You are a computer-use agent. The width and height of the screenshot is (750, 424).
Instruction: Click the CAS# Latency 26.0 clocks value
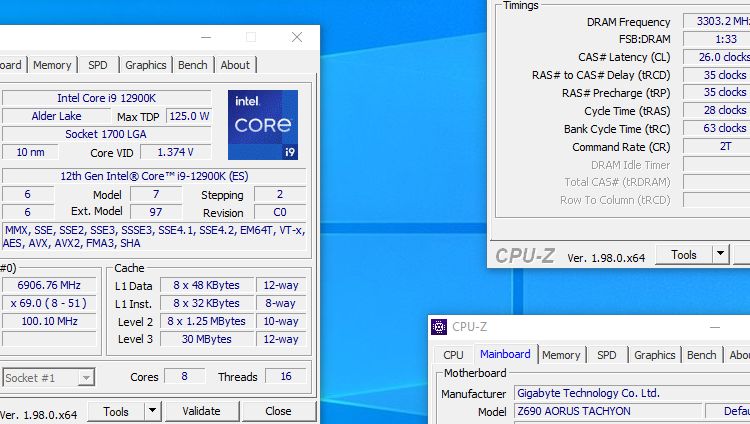click(717, 57)
